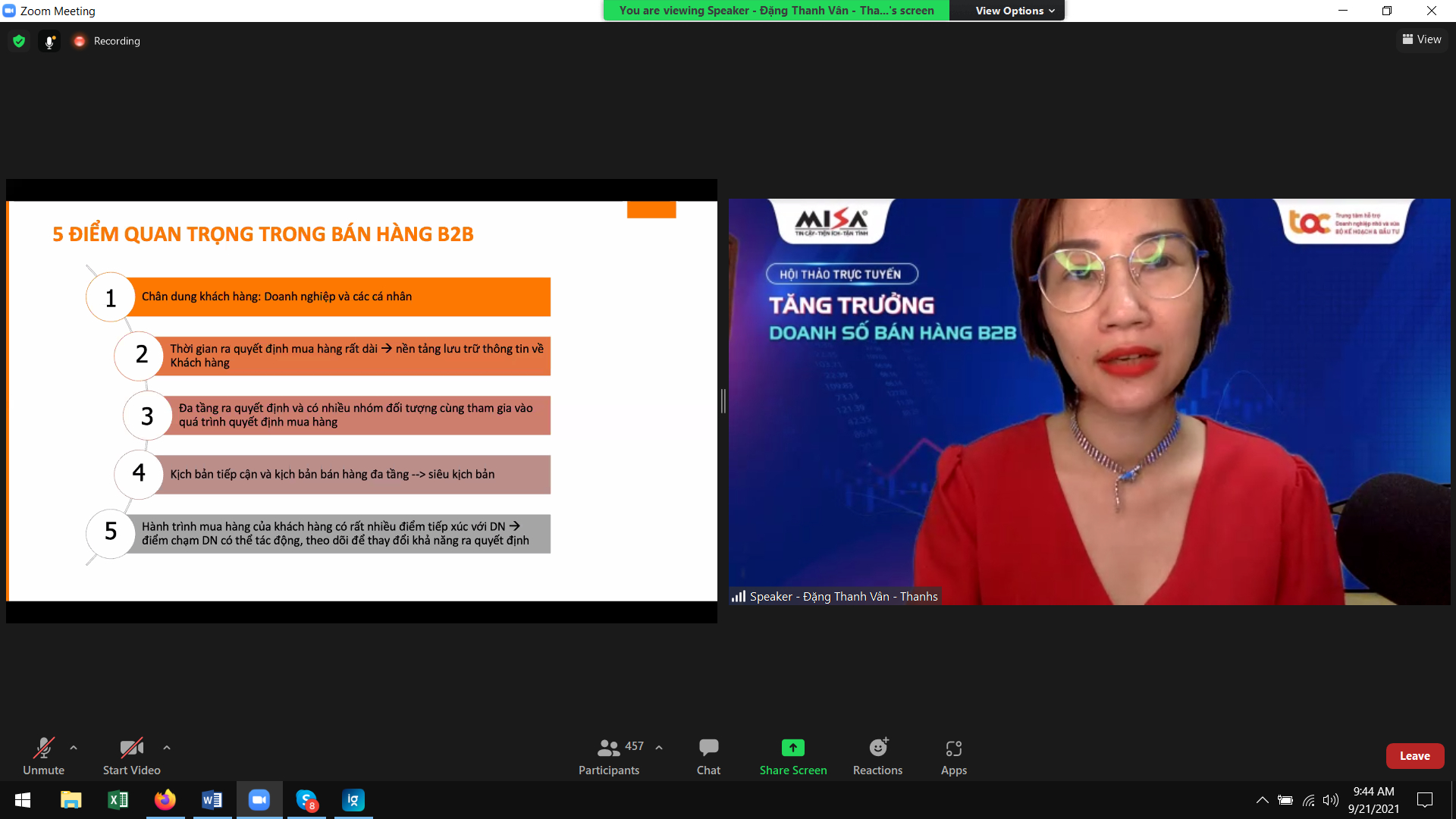This screenshot has height=819, width=1456.
Task: Expand participants options caret next to 457
Action: pyautogui.click(x=659, y=748)
